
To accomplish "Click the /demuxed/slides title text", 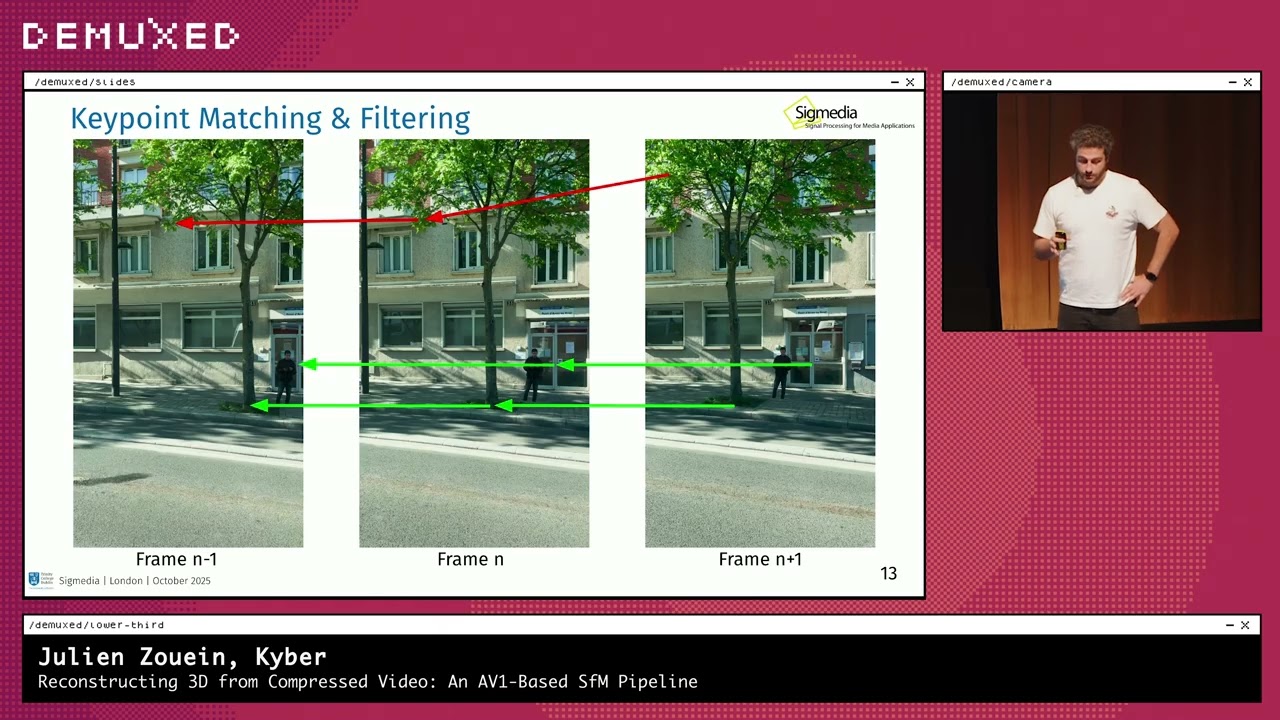I will pyautogui.click(x=85, y=82).
